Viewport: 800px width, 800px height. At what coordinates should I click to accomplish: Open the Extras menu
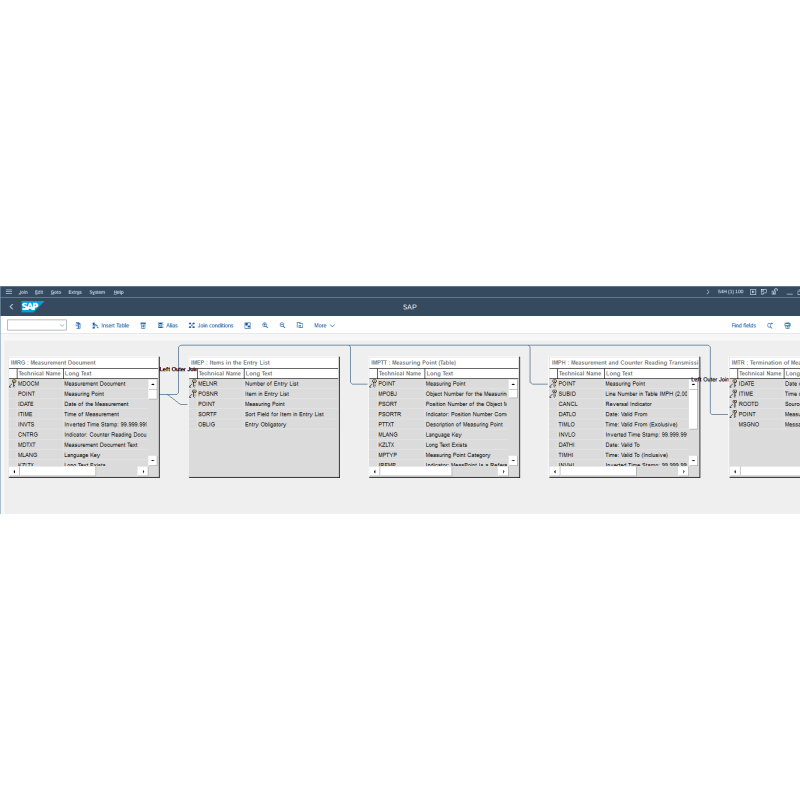(75, 292)
